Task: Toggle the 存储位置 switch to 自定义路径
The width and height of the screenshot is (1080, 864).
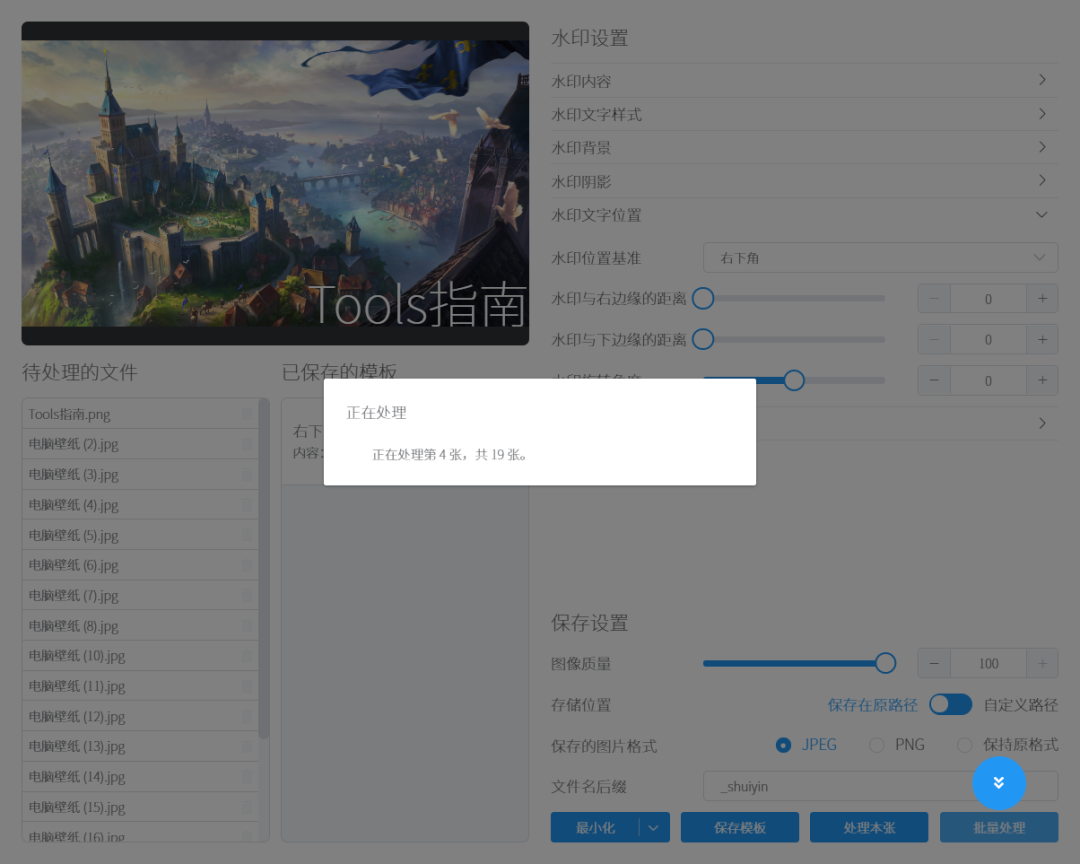Action: click(x=951, y=704)
